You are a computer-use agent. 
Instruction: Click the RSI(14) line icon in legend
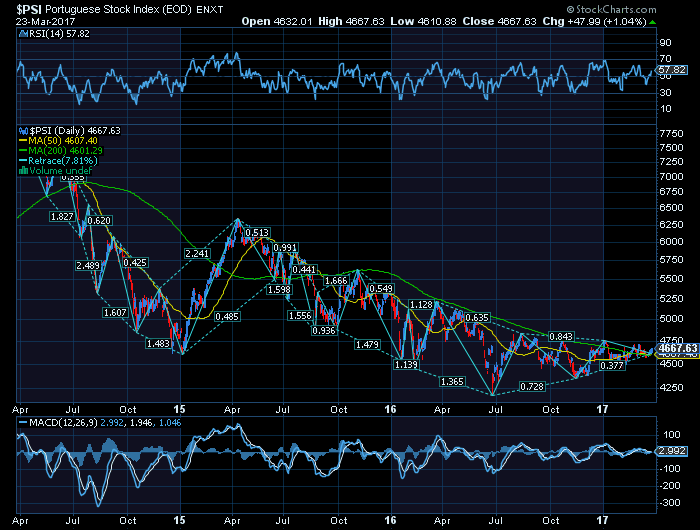(x=24, y=33)
